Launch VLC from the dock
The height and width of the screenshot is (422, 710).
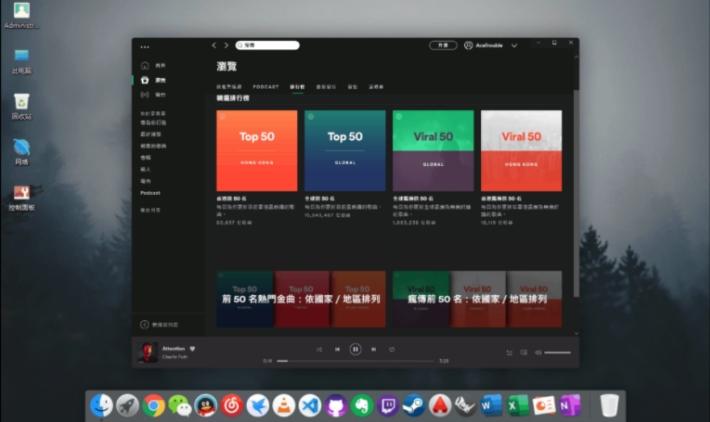(x=284, y=405)
